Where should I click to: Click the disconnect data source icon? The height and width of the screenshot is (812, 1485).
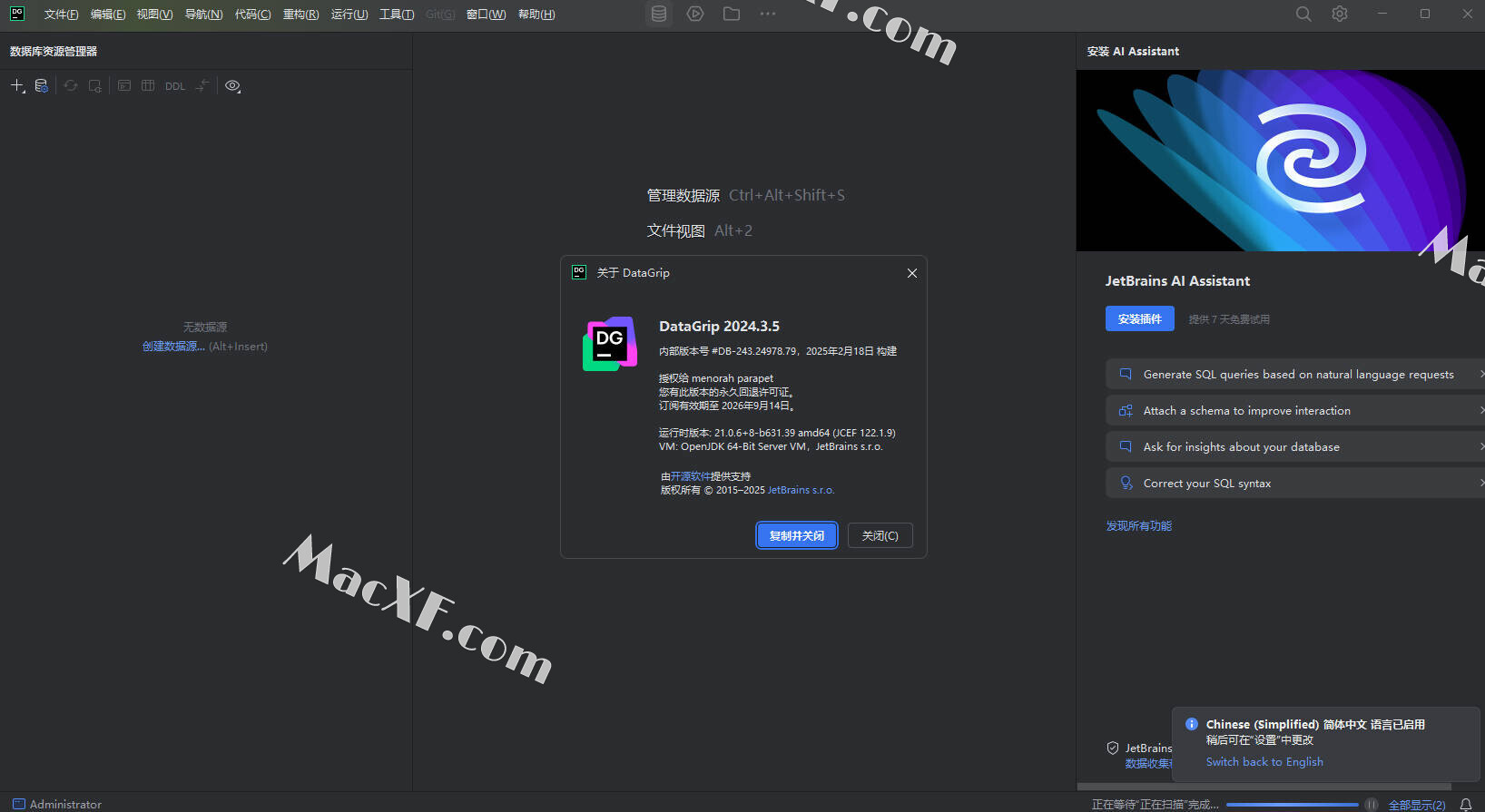coord(95,85)
